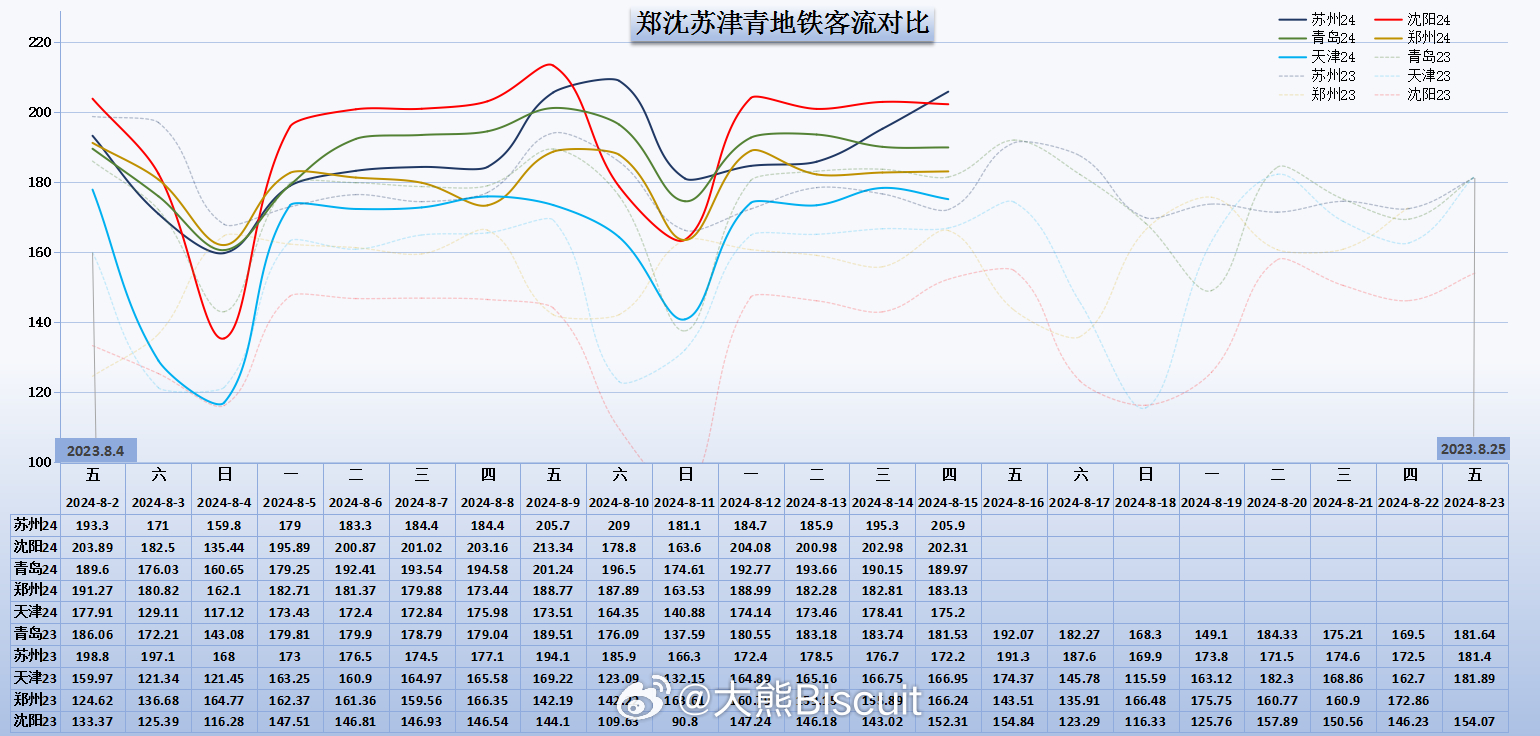Select the cell with value 124.62
Viewport: 1540px width, 736px height.
(x=93, y=700)
